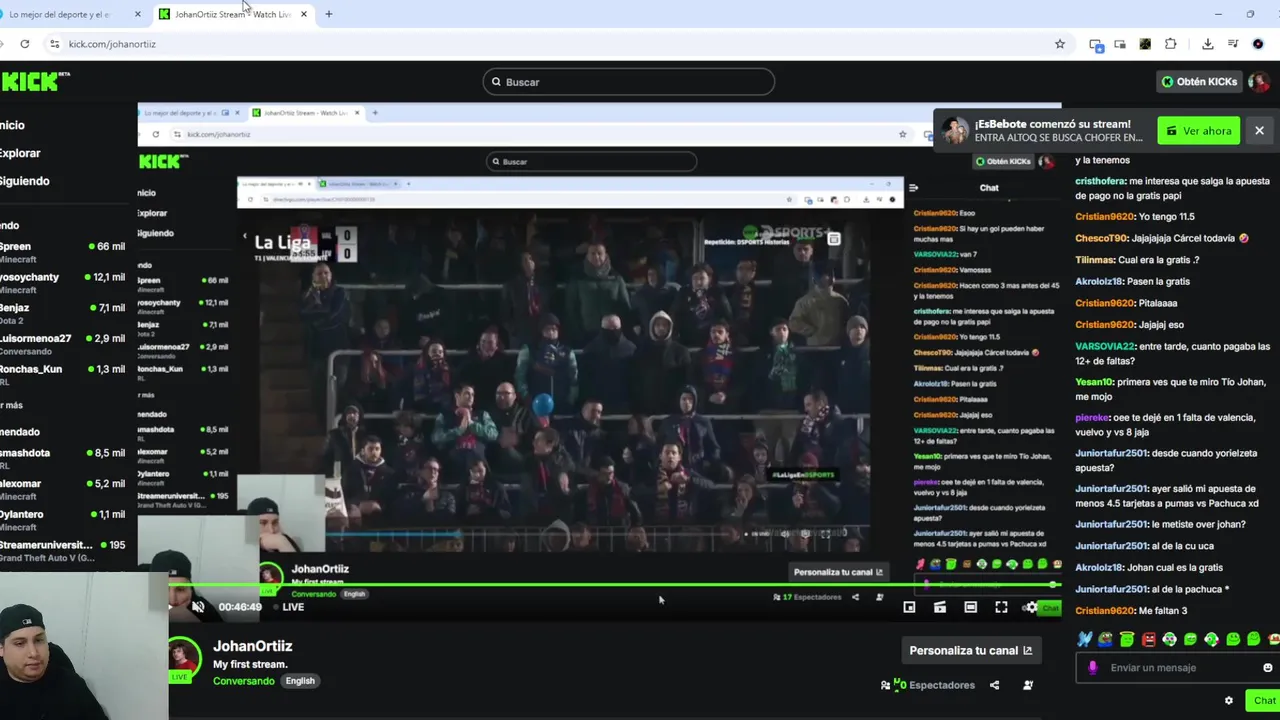Viewport: 1280px width, 720px height.
Task: Click the browser profile avatar
Action: pos(1258,44)
